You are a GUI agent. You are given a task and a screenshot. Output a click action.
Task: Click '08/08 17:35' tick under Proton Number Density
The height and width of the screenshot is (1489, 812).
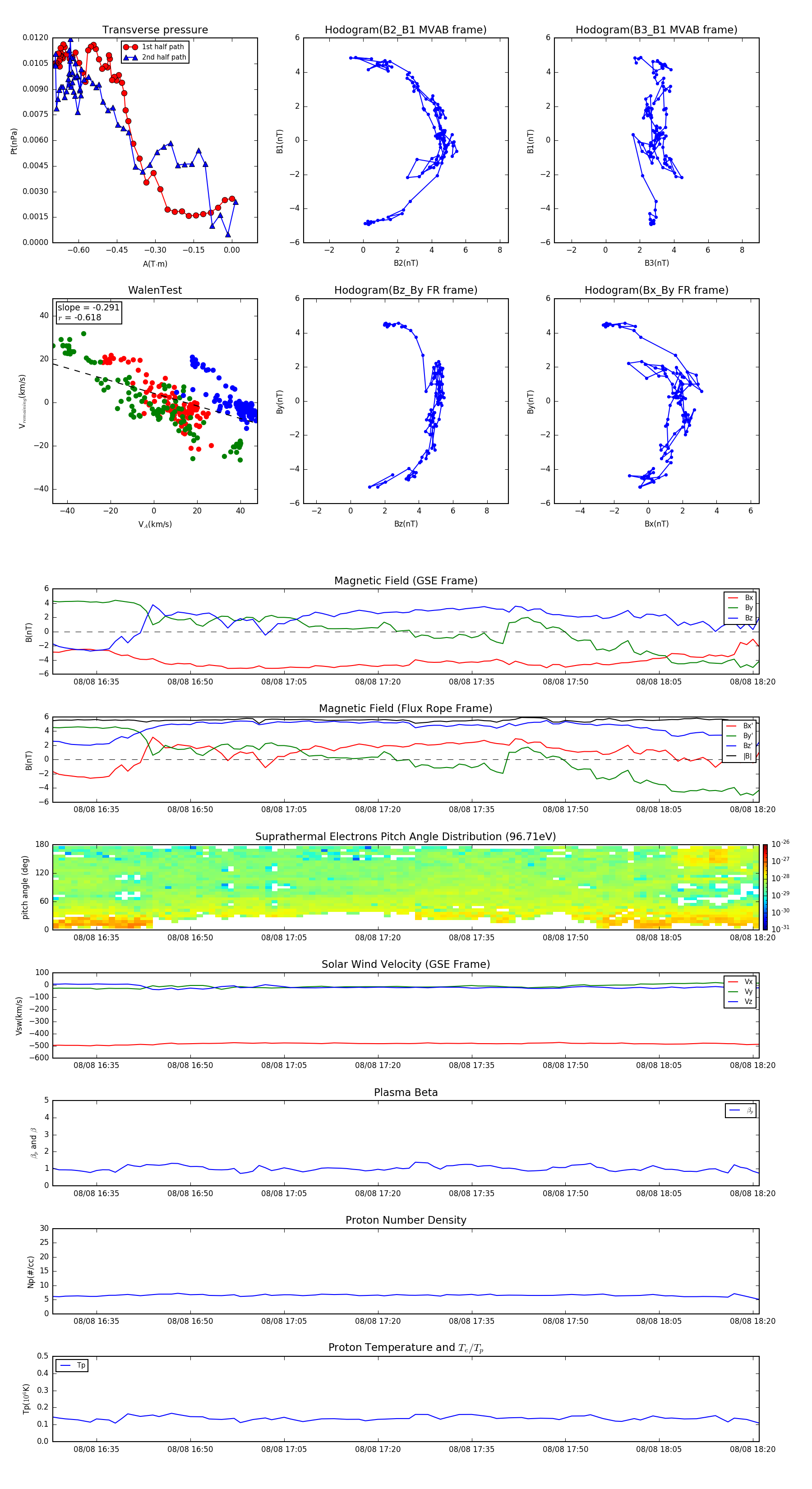tap(471, 1321)
